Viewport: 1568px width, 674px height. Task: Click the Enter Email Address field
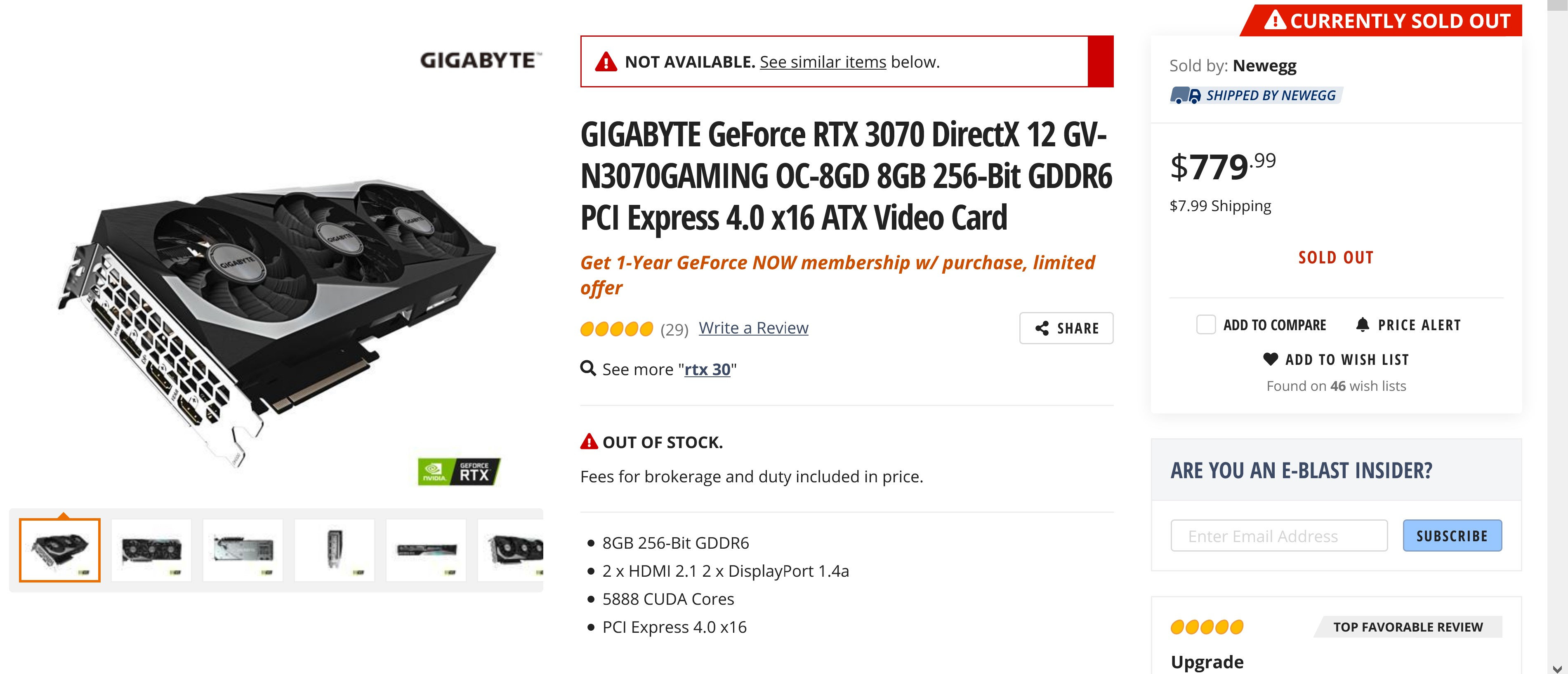(x=1278, y=536)
